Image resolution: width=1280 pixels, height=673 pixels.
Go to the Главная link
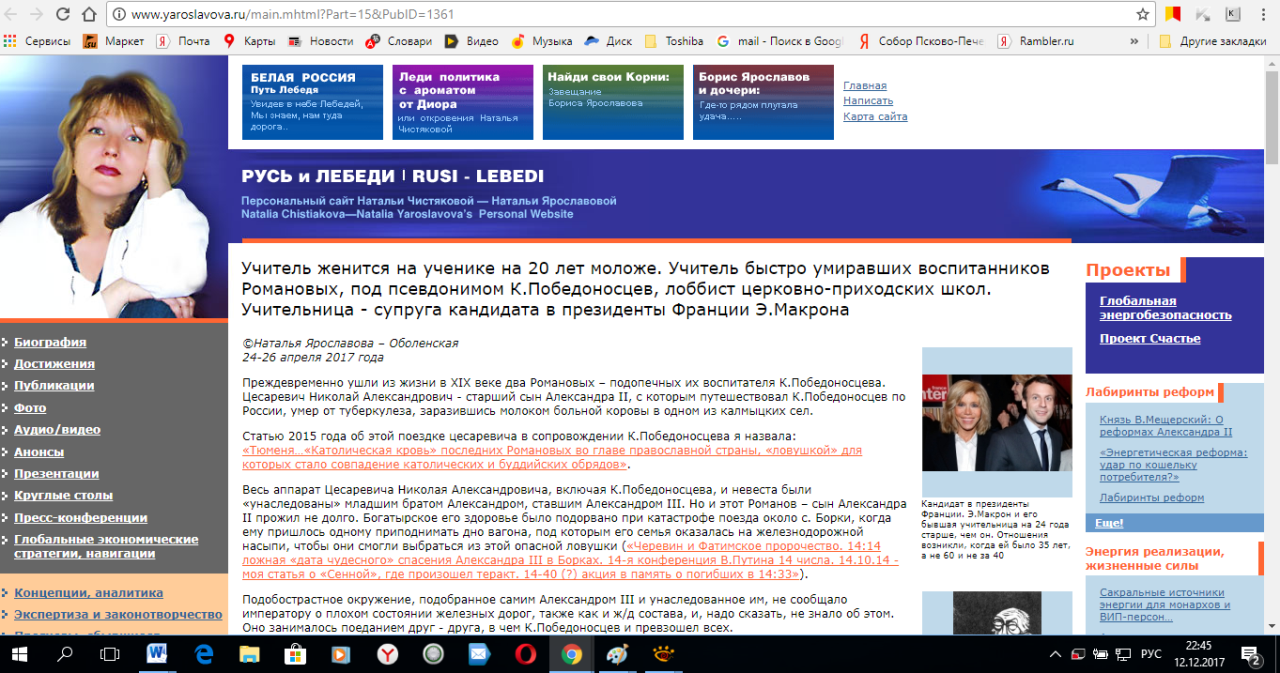pos(865,86)
